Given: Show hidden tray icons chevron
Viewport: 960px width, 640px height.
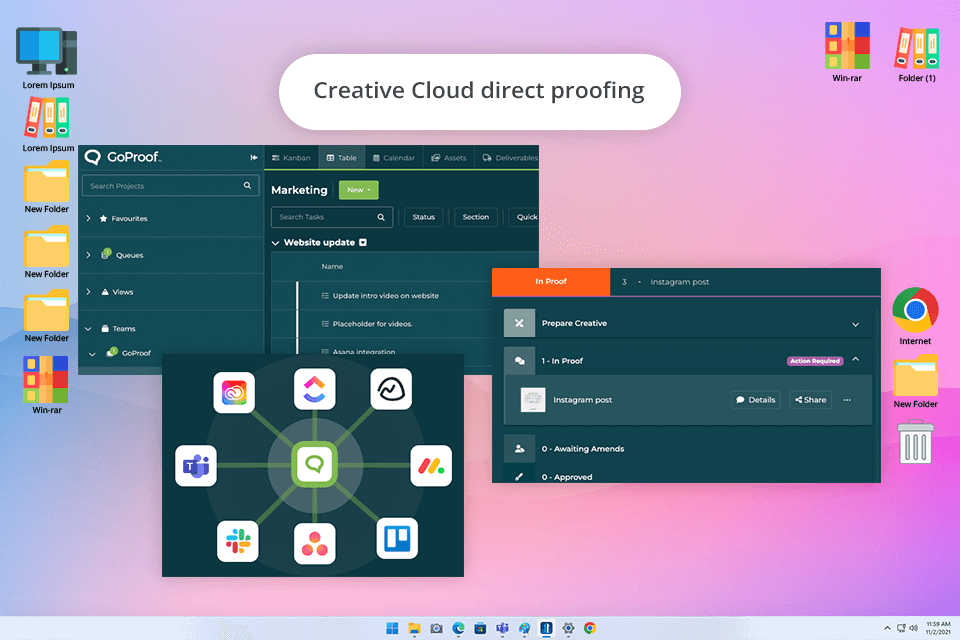Looking at the screenshot, I should [x=887, y=628].
